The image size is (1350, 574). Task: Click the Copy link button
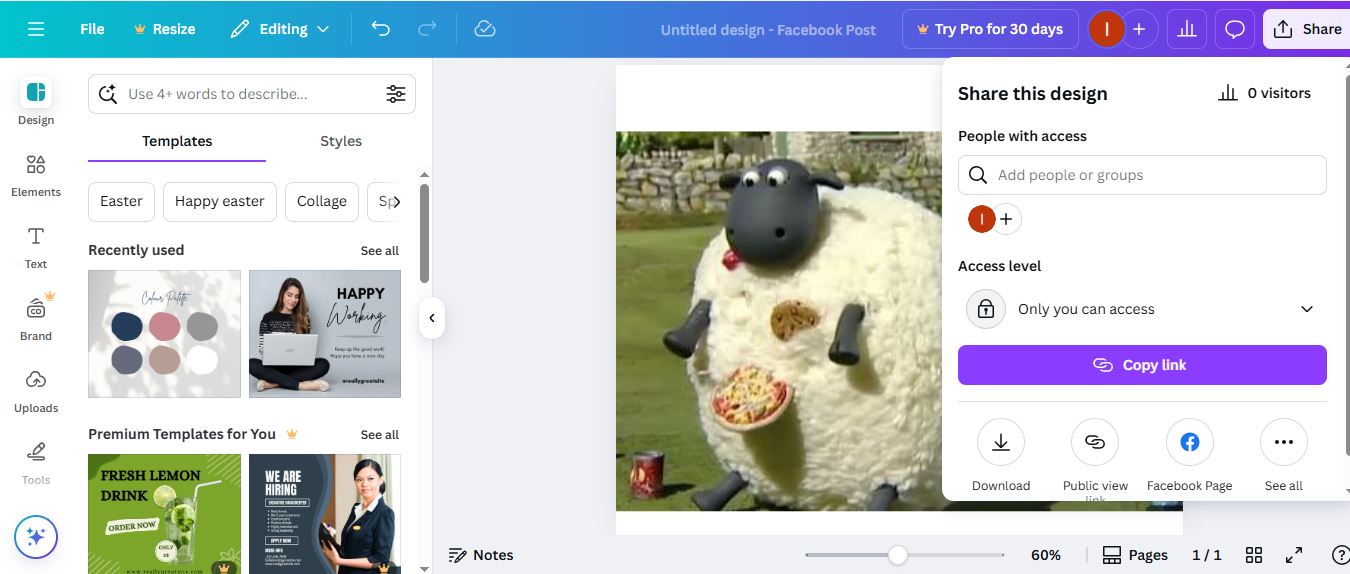coord(1142,365)
